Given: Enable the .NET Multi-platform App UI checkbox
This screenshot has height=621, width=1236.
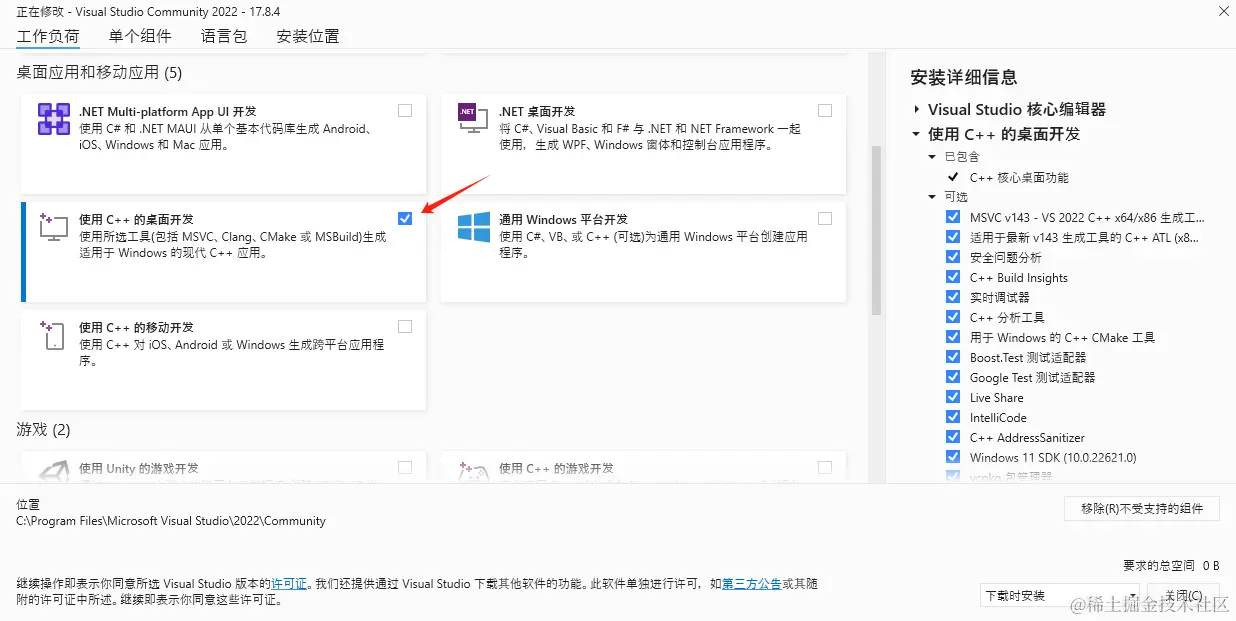Looking at the screenshot, I should [x=405, y=111].
